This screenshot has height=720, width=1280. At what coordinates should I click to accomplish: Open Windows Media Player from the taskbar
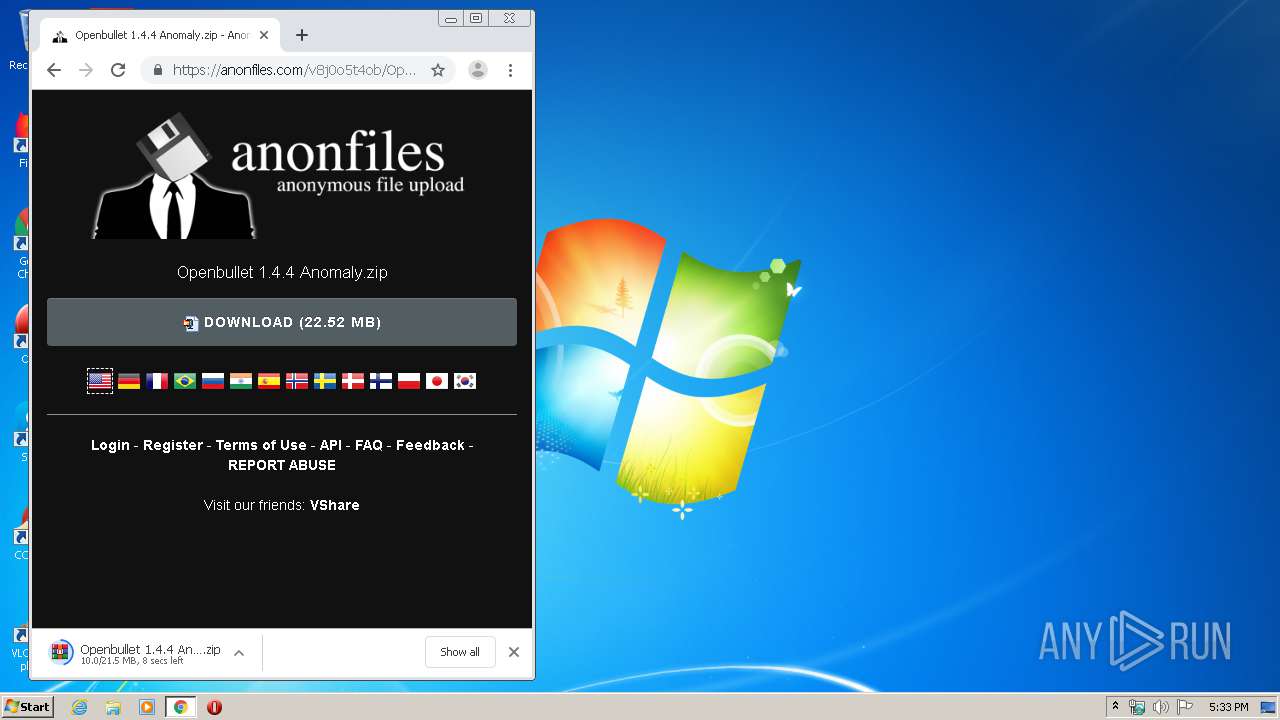tap(147, 707)
